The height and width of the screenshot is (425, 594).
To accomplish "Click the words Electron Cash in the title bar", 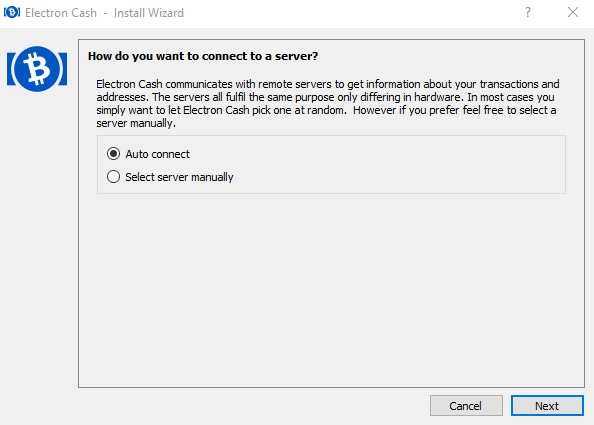I will pyautogui.click(x=61, y=13).
